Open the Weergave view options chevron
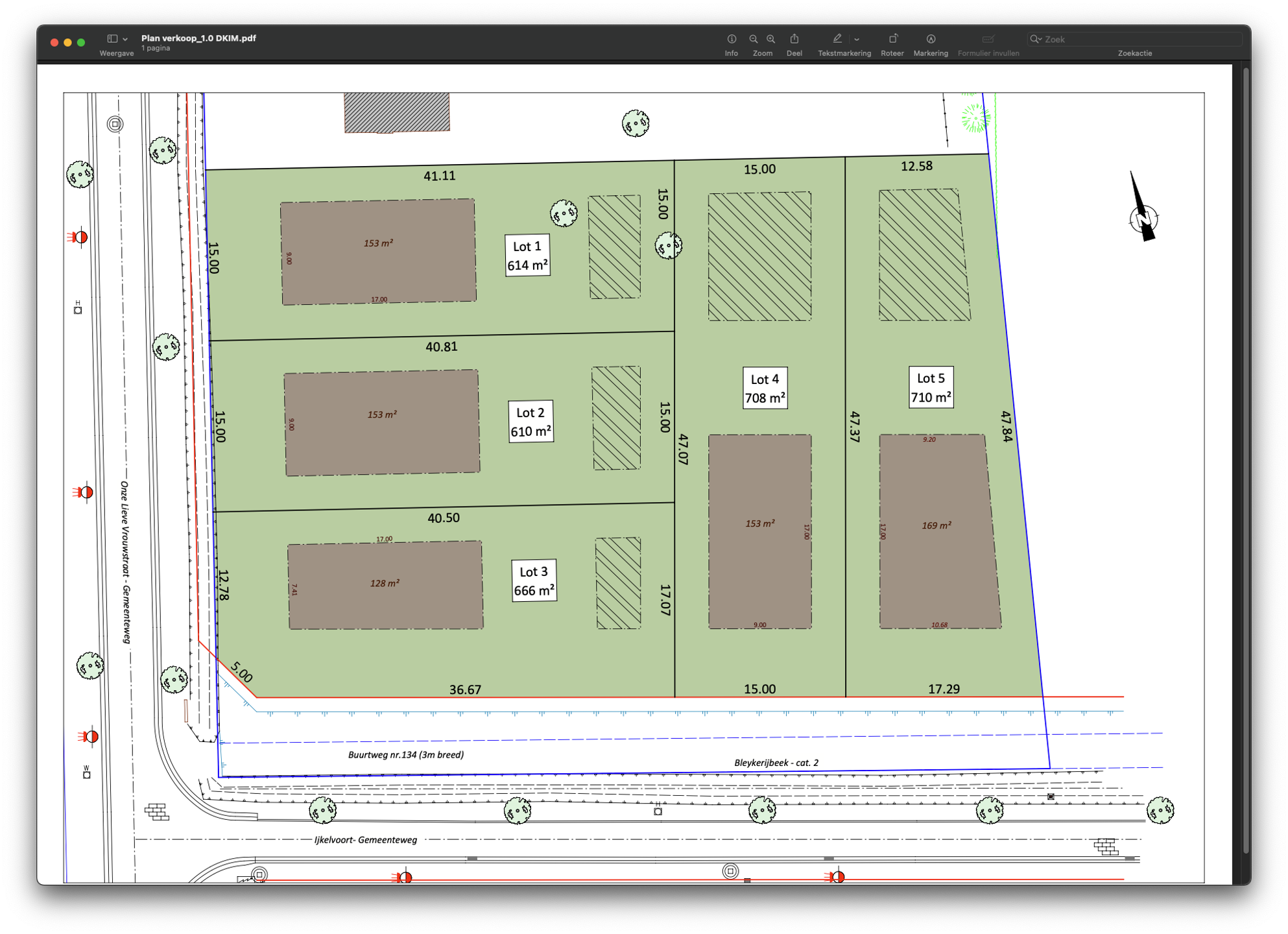Viewport: 1288px width, 934px height. 125,39
